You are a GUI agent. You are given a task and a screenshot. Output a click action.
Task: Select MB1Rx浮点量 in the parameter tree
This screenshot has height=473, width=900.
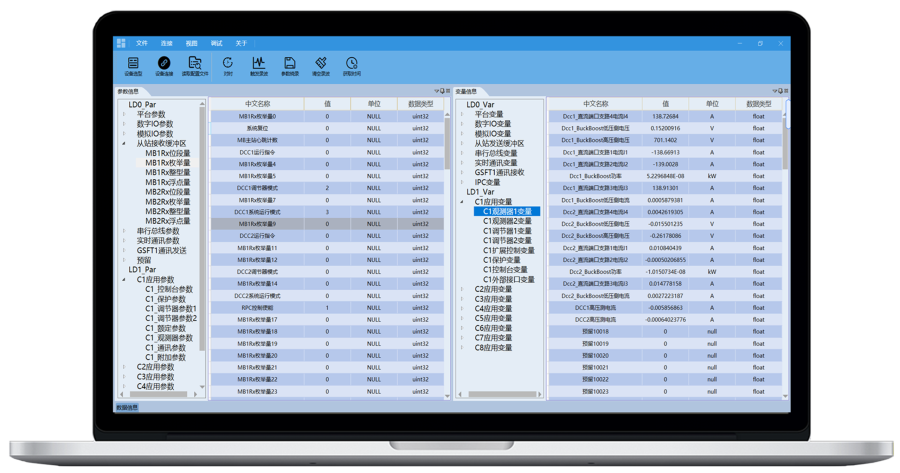click(168, 182)
